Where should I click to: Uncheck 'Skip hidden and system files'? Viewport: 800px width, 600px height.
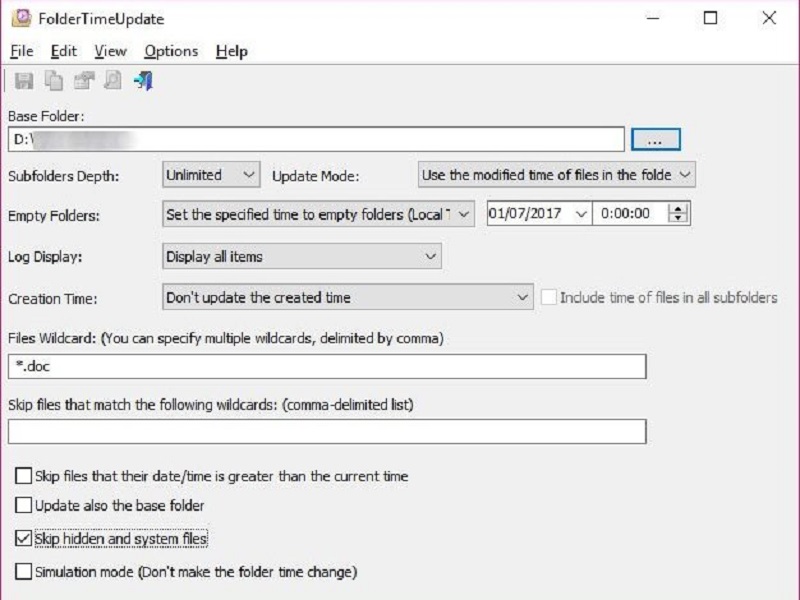pyautogui.click(x=24, y=539)
